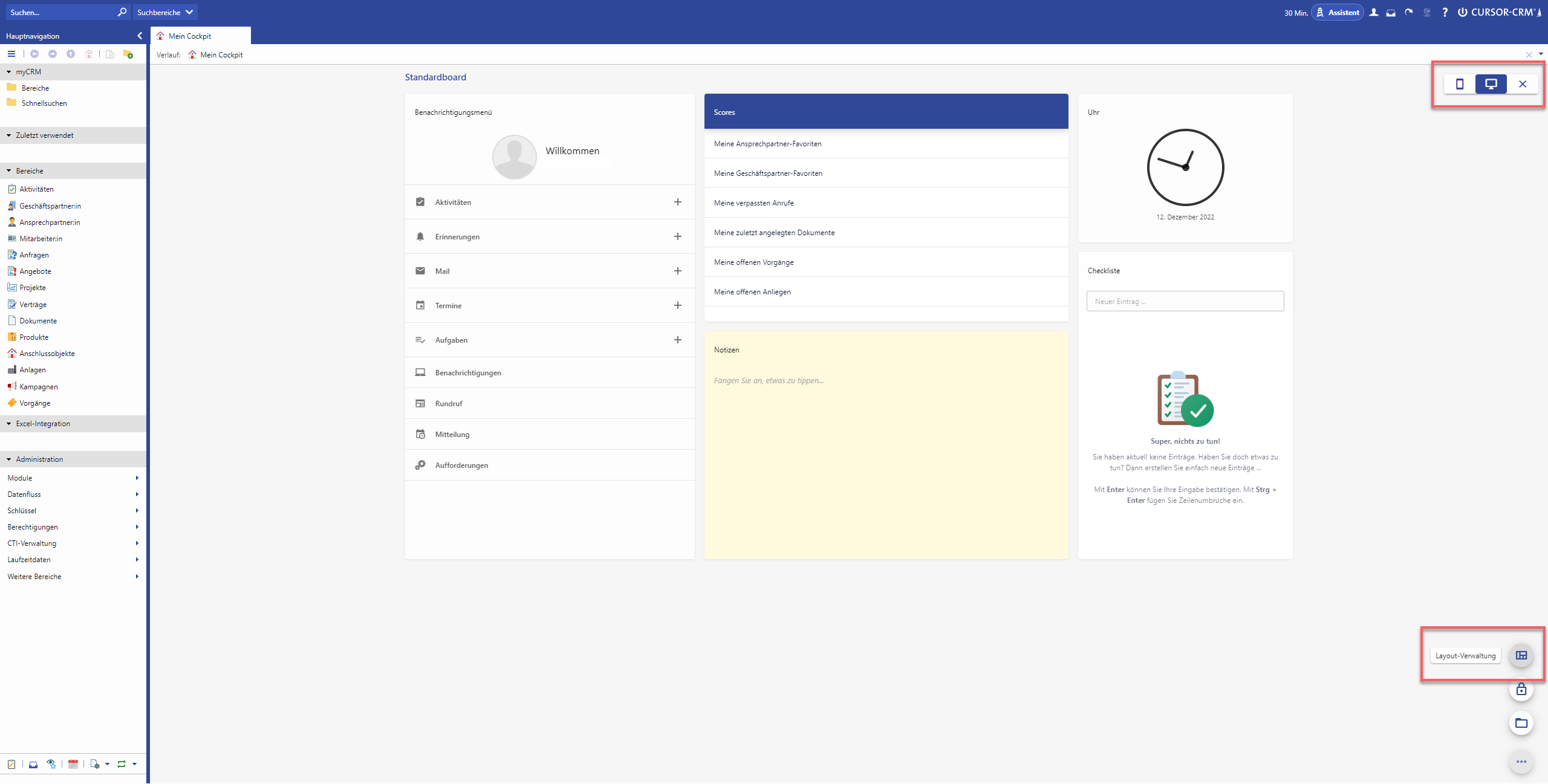Switch to desktop monitor view

coord(1491,84)
